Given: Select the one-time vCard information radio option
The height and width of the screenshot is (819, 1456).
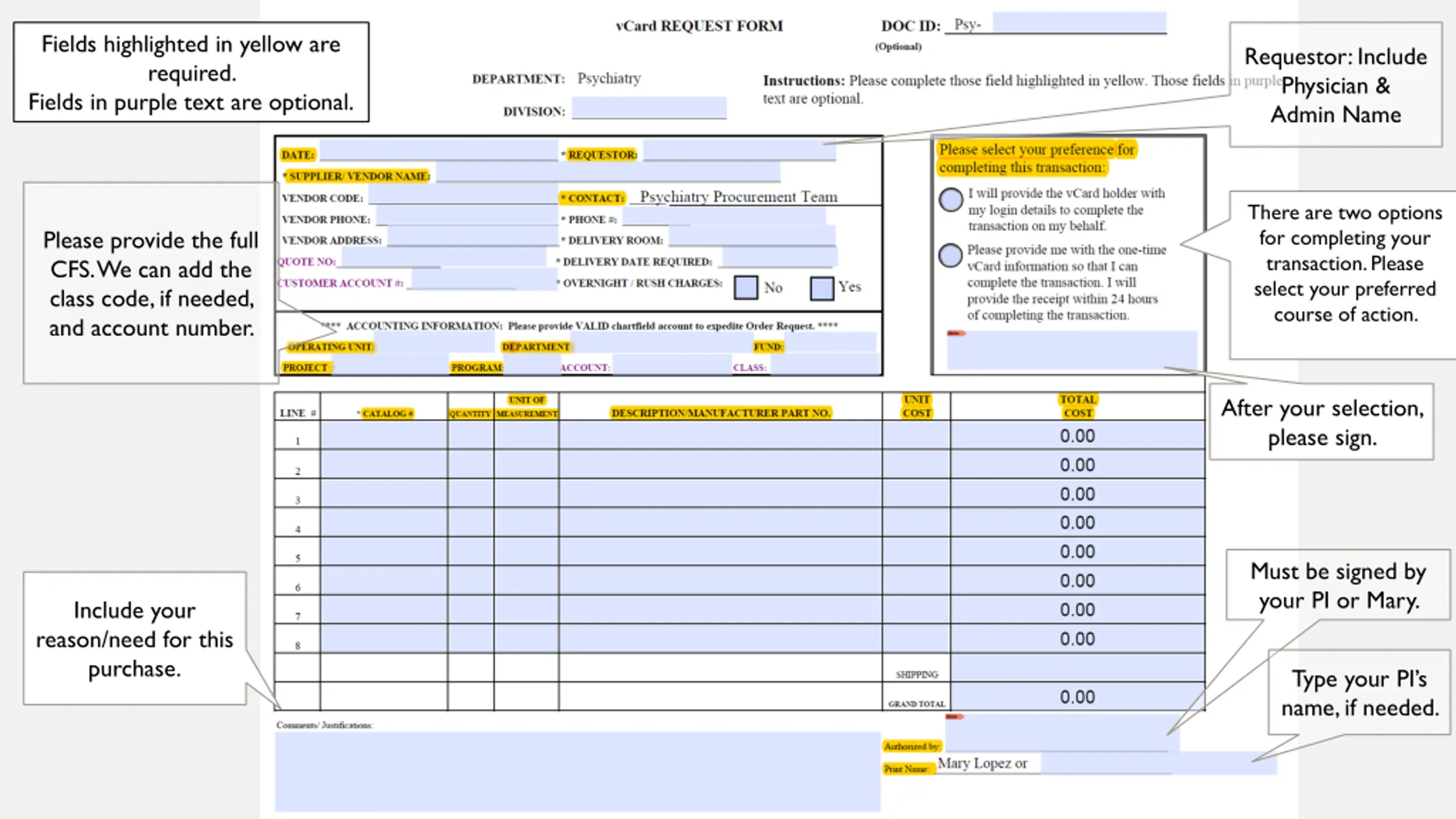Looking at the screenshot, I should 950,255.
